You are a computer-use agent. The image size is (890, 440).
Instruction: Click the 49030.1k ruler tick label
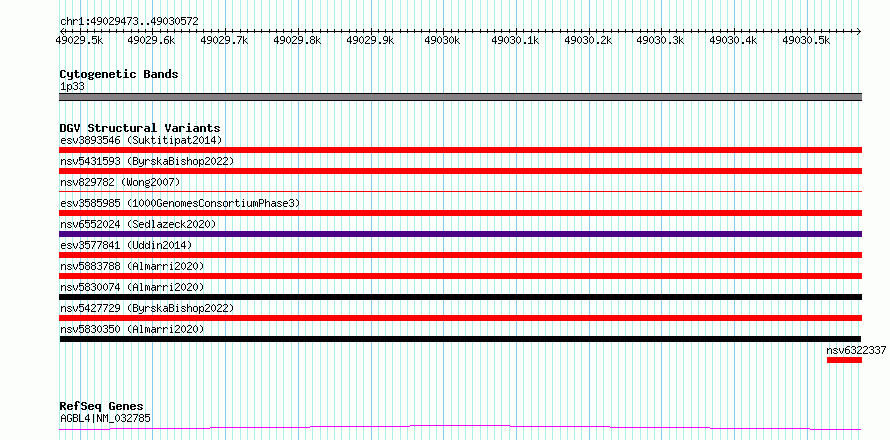(x=515, y=40)
